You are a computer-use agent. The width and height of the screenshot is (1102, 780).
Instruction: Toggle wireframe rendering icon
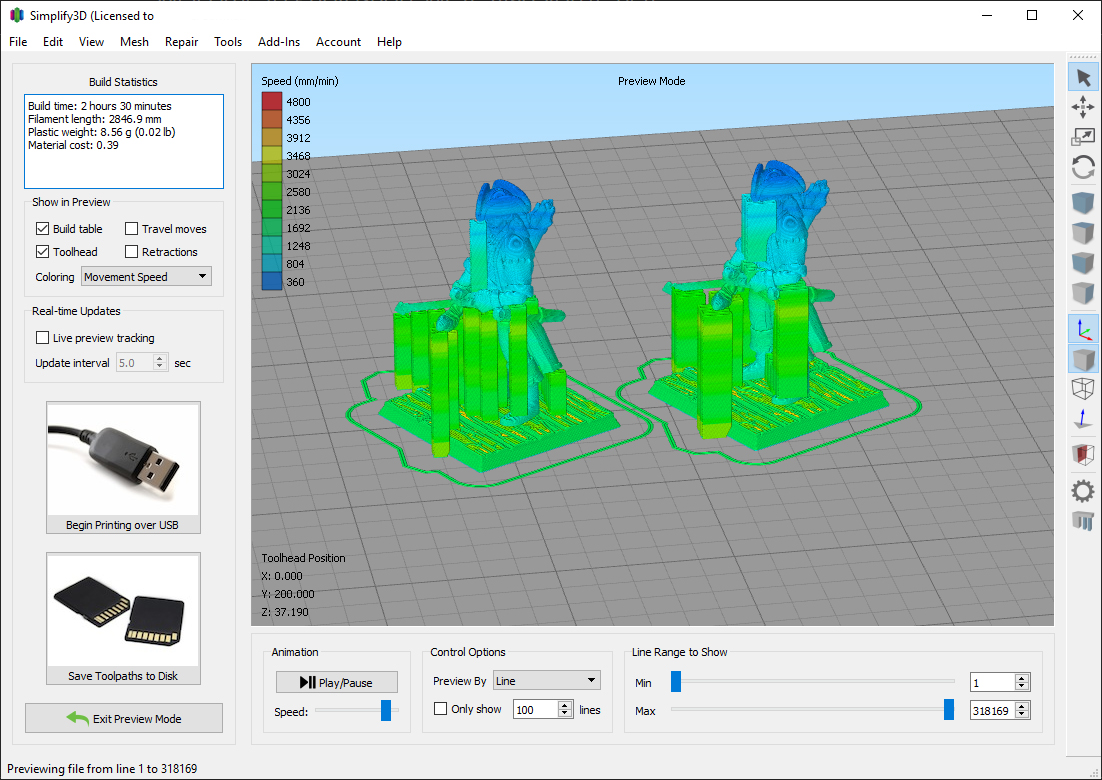coord(1083,389)
